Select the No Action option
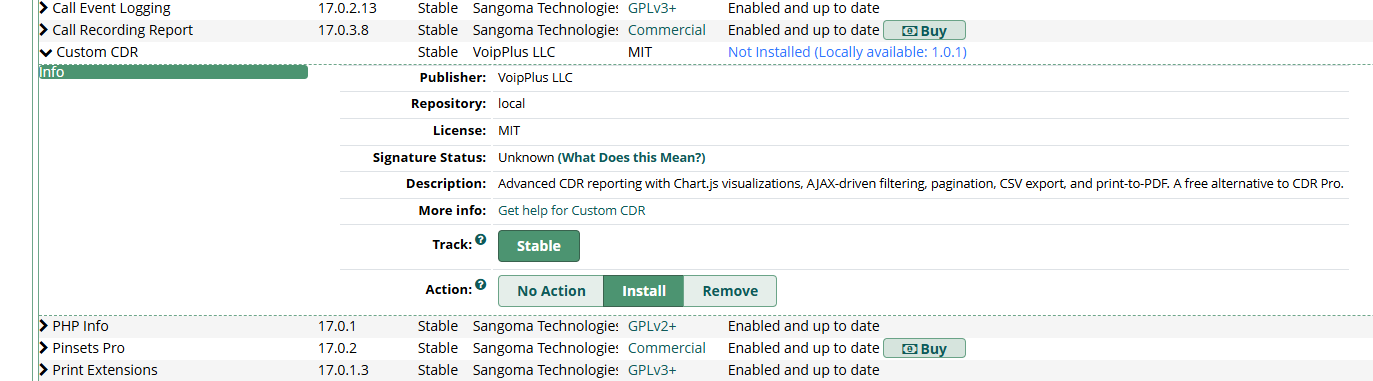 tap(551, 291)
